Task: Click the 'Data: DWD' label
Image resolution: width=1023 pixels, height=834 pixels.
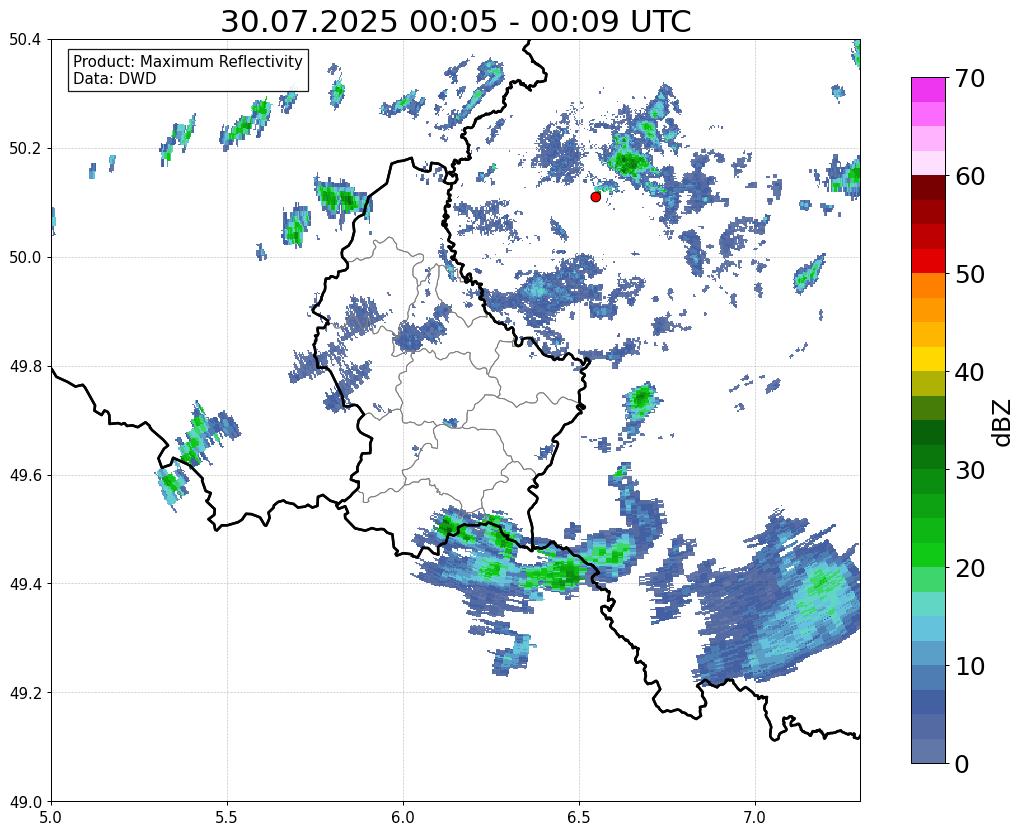Action: [115, 79]
